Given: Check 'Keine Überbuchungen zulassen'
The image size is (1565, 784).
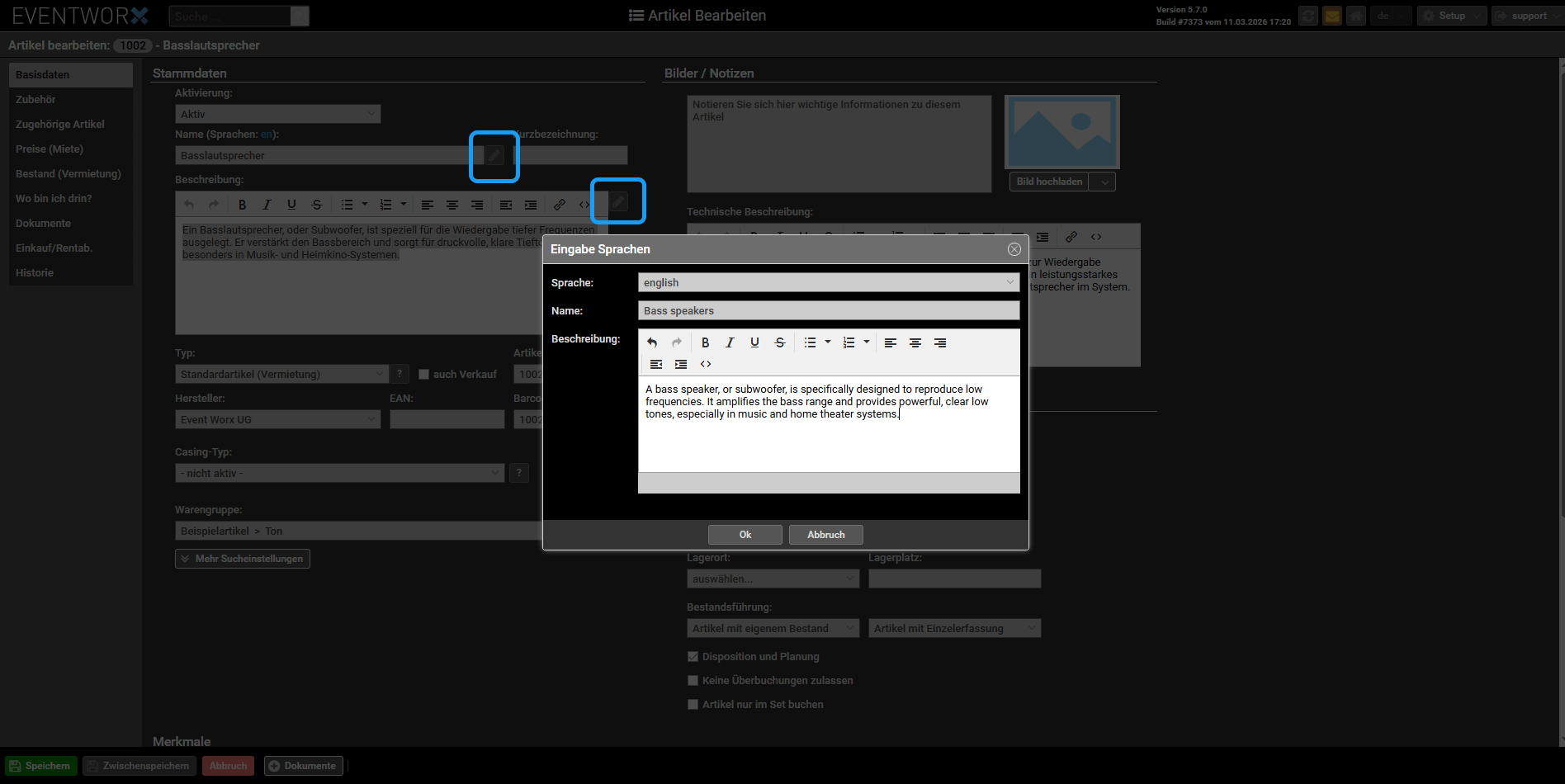Looking at the screenshot, I should [693, 681].
